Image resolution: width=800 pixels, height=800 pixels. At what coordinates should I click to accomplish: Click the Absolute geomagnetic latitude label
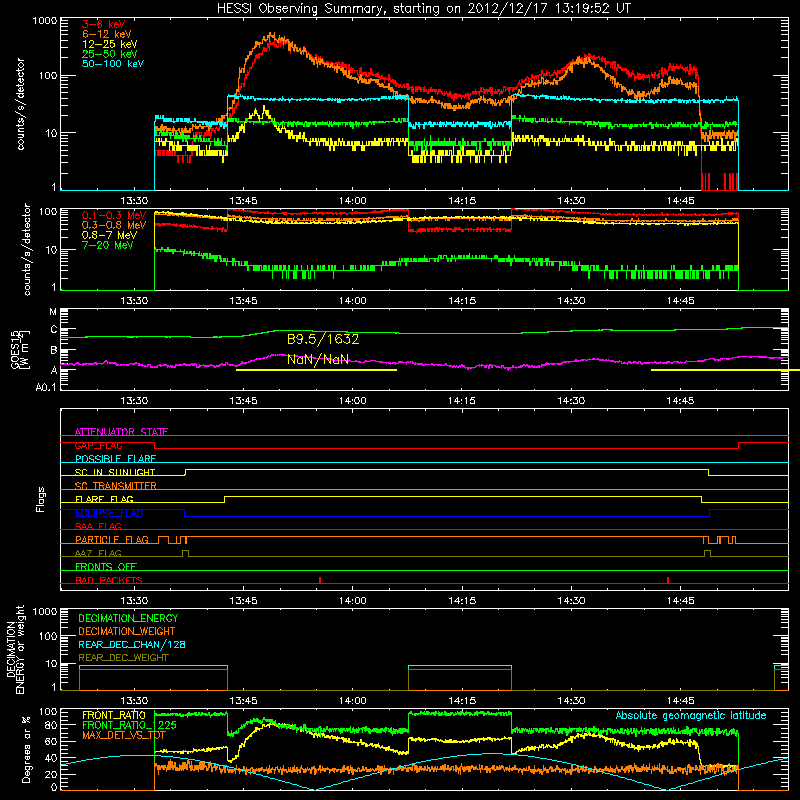pos(691,715)
